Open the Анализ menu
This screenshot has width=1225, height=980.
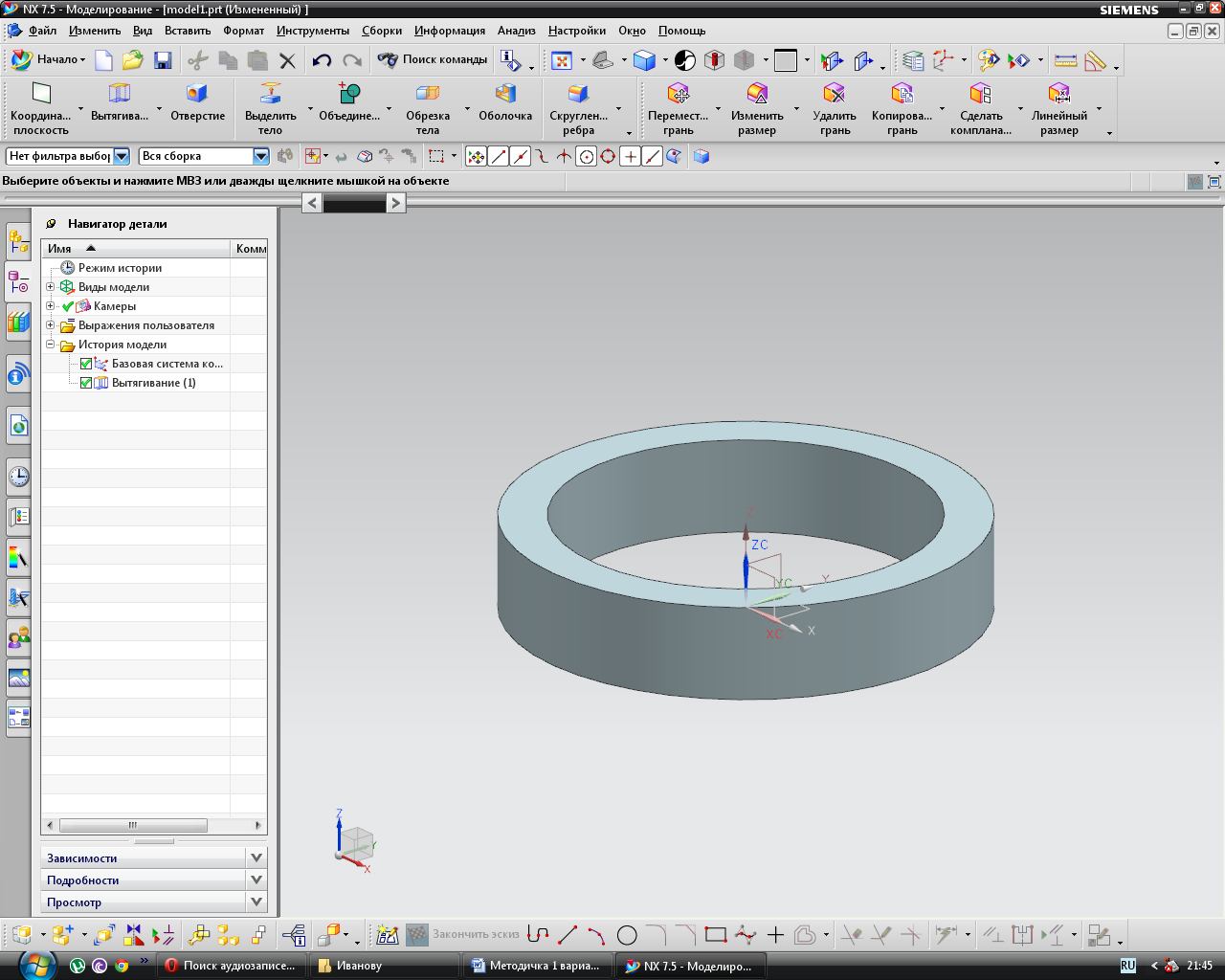click(x=516, y=31)
